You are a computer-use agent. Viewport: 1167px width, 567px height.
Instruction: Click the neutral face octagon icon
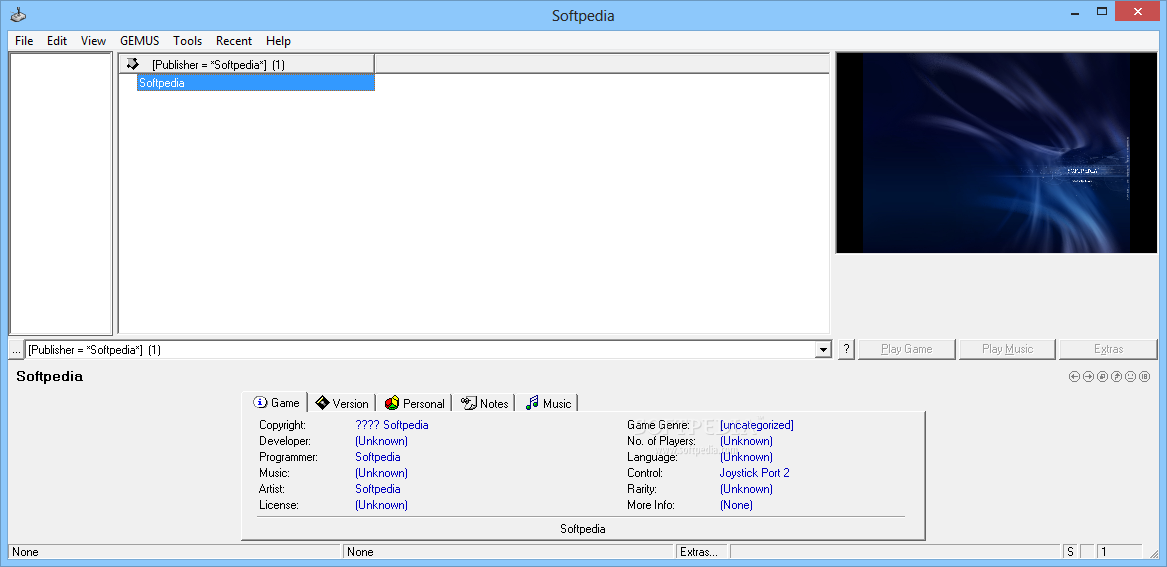1131,377
